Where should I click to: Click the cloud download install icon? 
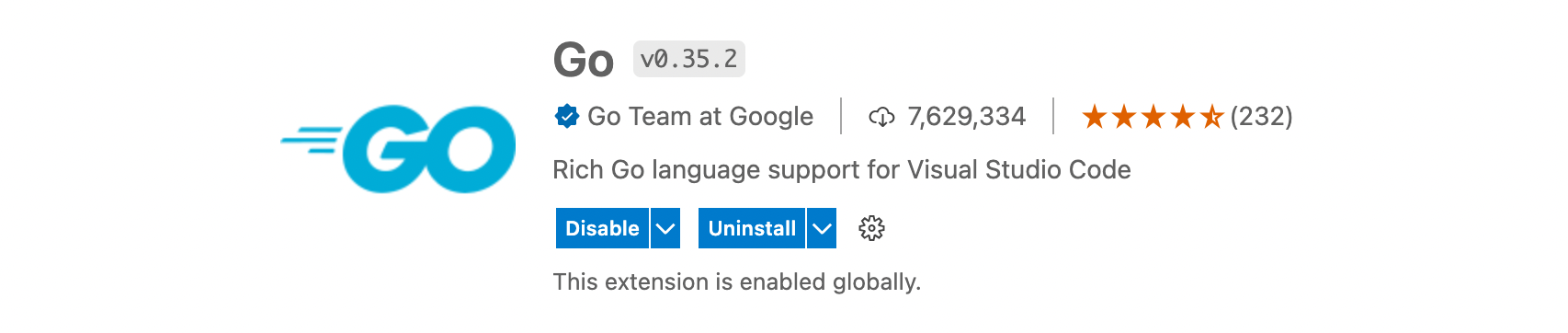(881, 117)
